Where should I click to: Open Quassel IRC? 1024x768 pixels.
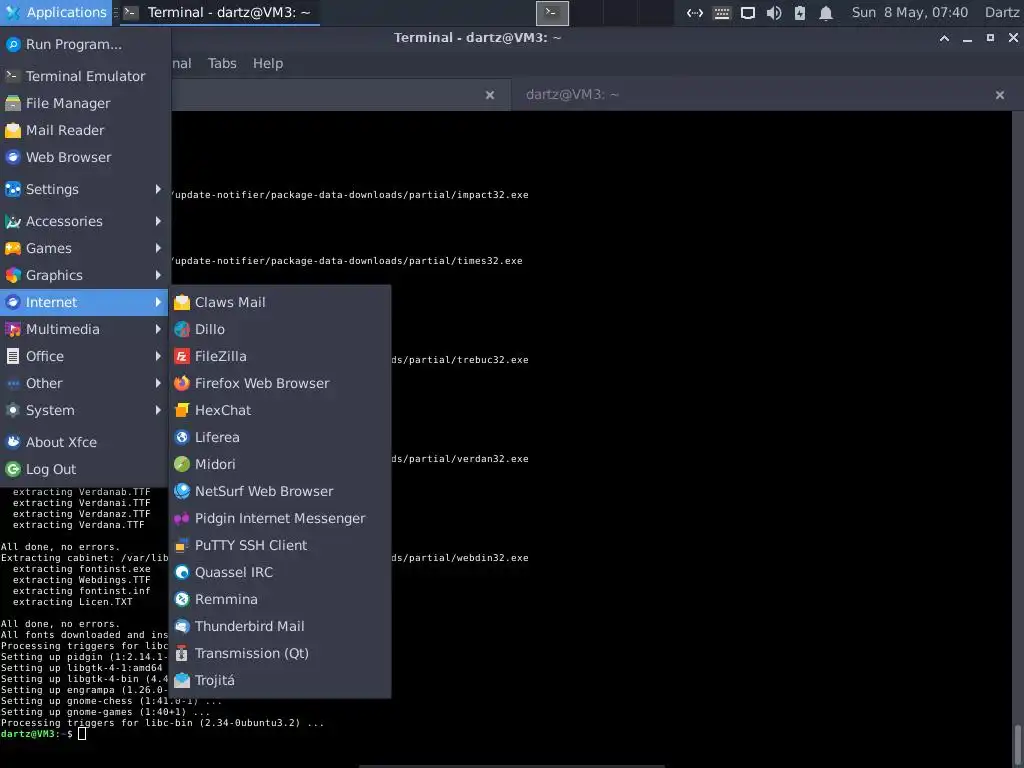pyautogui.click(x=280, y=572)
